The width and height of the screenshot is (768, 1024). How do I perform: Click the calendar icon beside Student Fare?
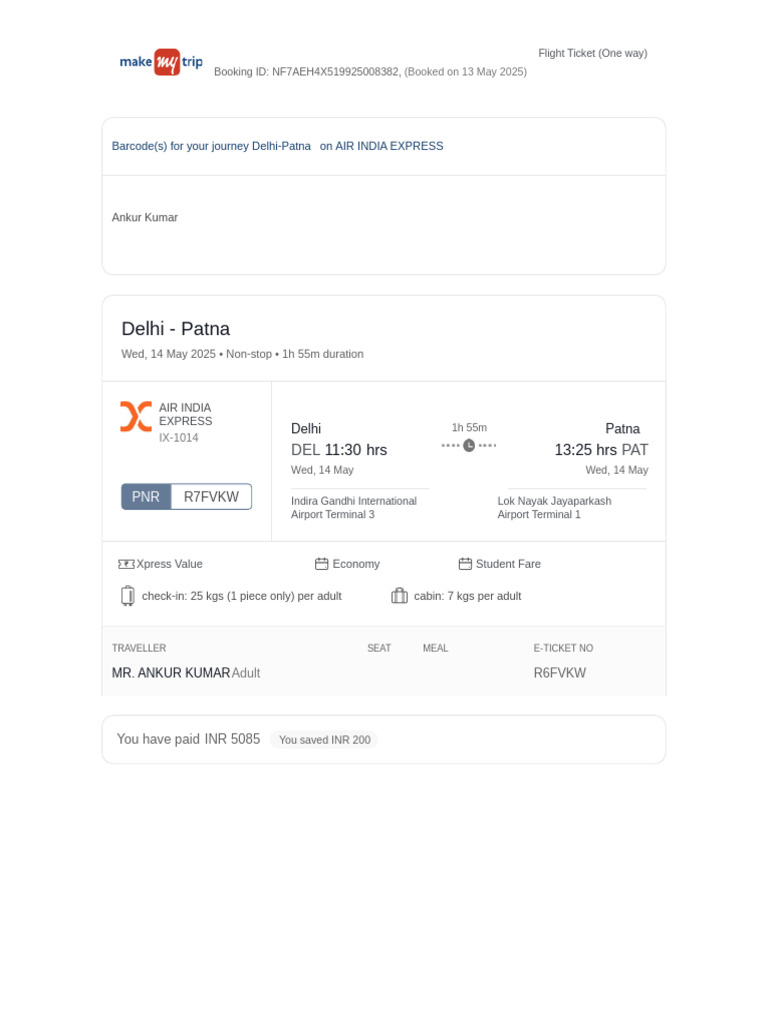click(465, 564)
